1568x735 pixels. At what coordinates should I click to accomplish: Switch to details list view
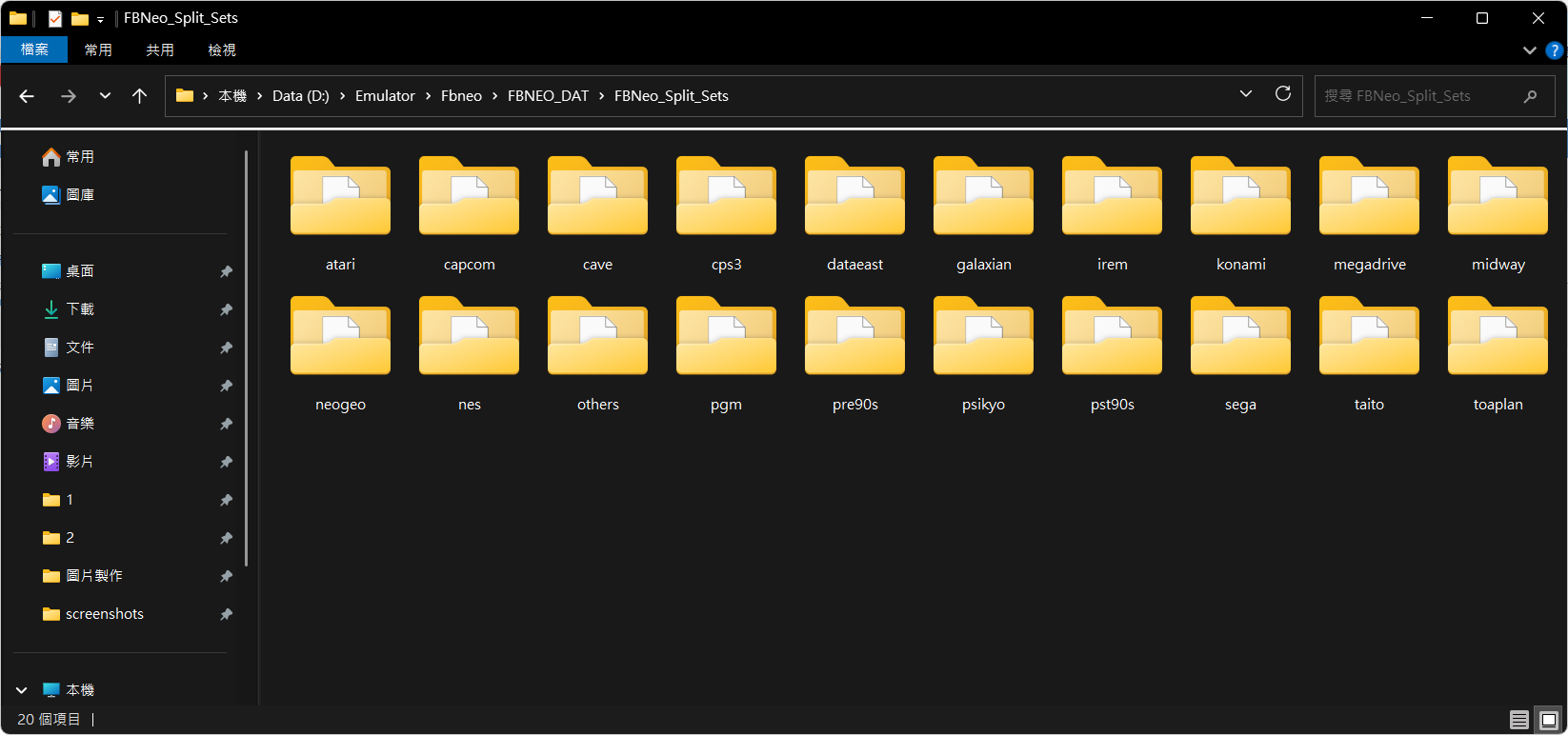pos(1519,720)
